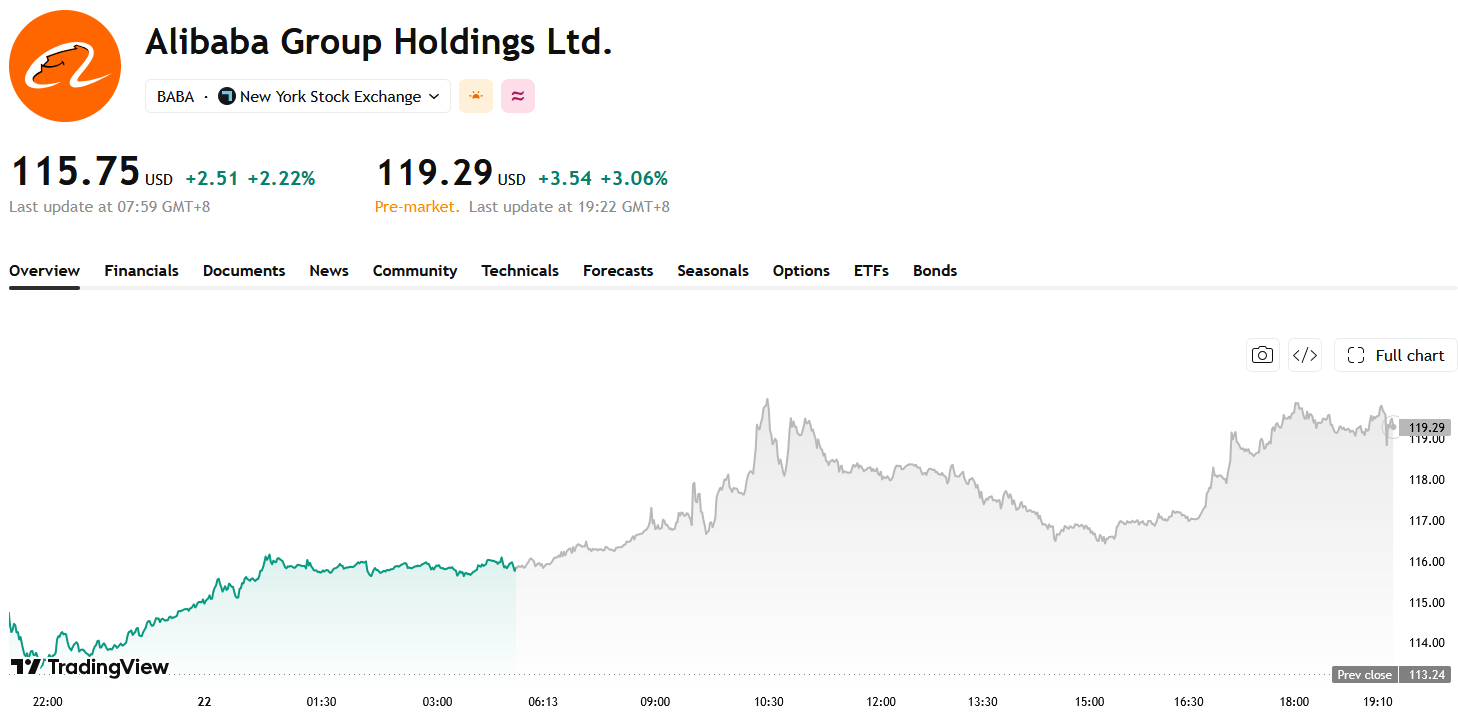Viewport: 1458px width, 721px height.
Task: Click the 16:30 time axis label
Action: tap(1188, 702)
